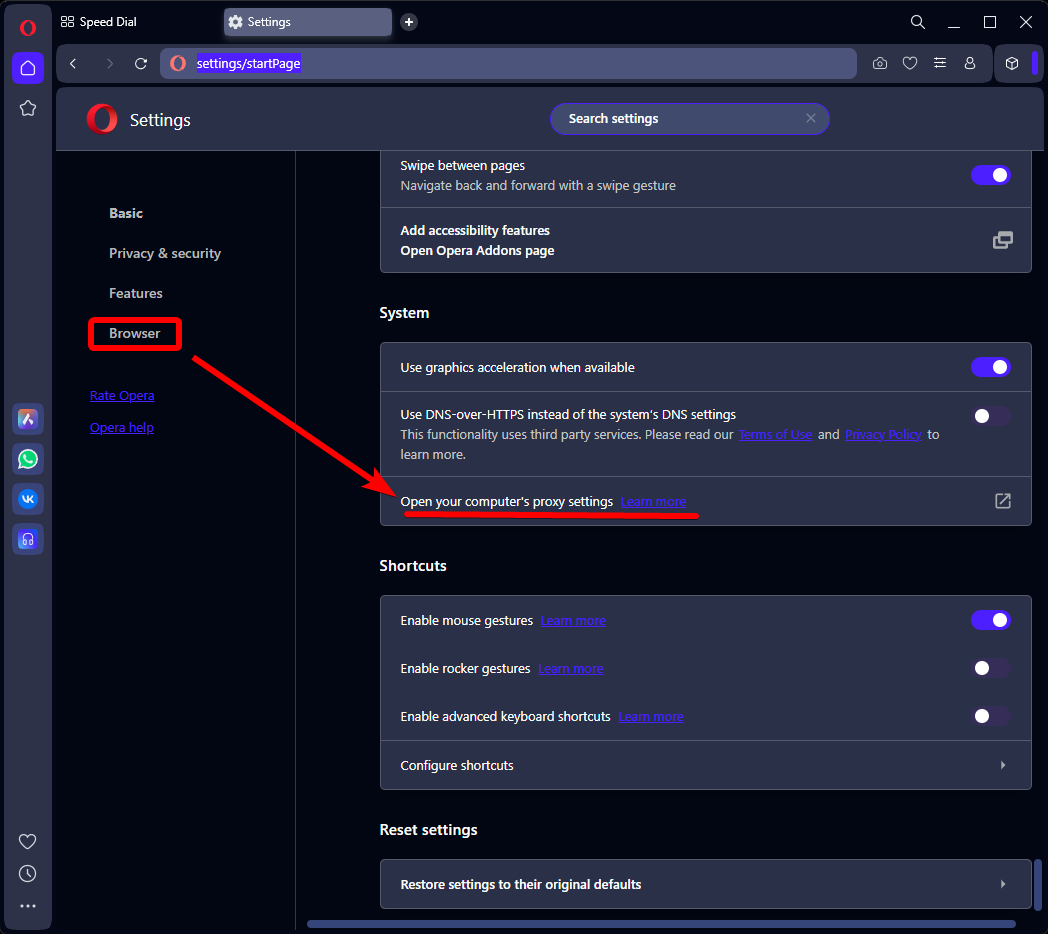Select the Settings tab
Image resolution: width=1048 pixels, height=934 pixels.
pos(307,22)
